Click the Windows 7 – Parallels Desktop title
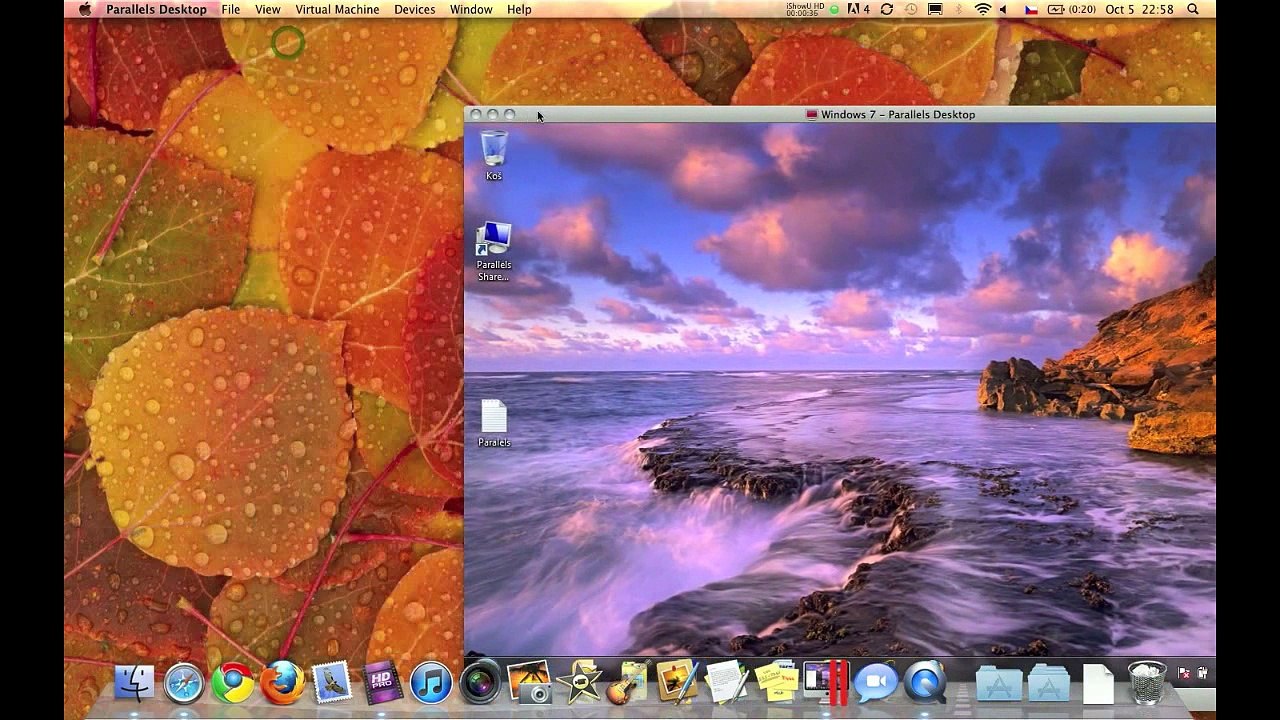Viewport: 1280px width, 720px height. click(898, 114)
